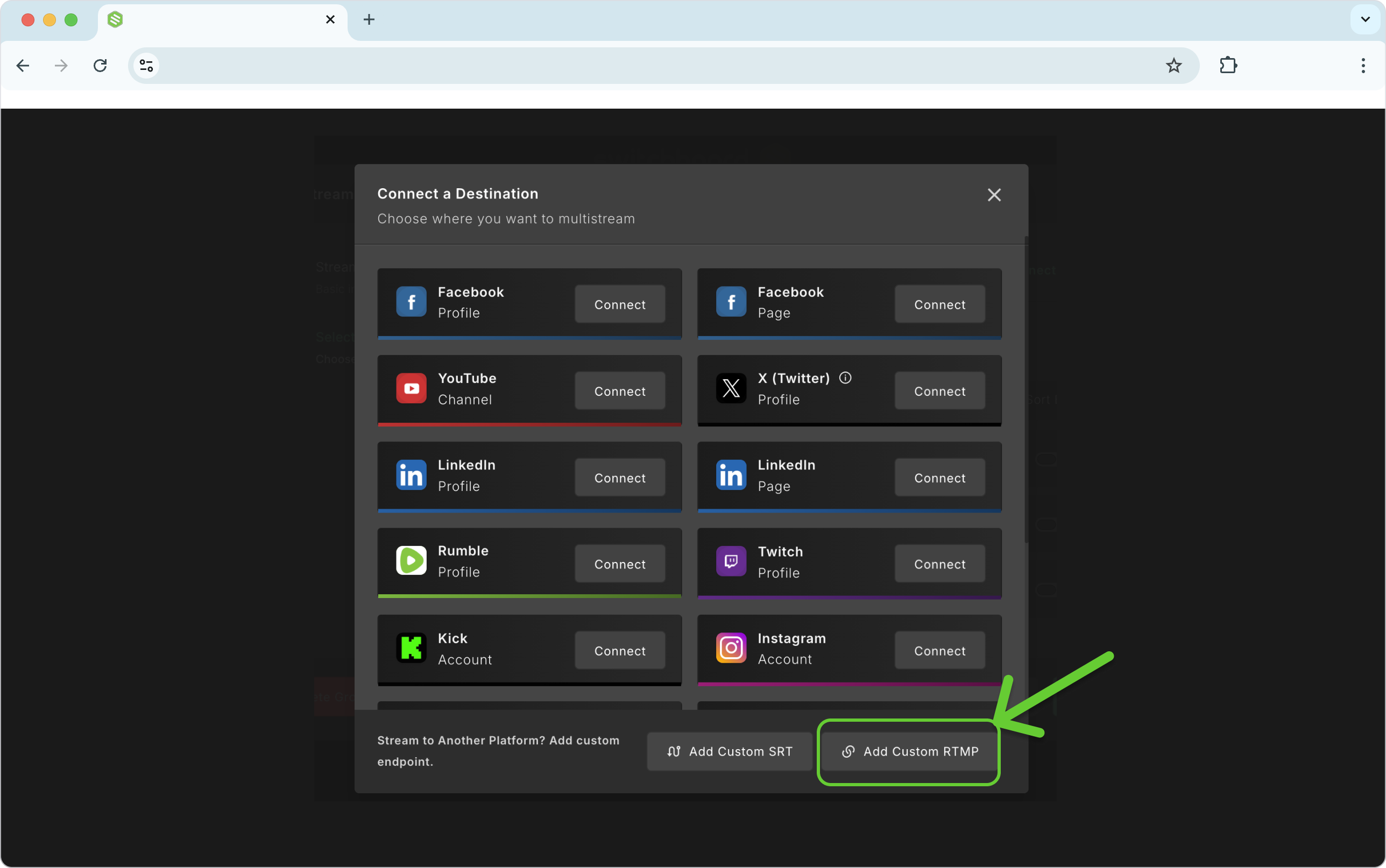Screen dimensions: 1386x868
Task: Reload the current page
Action: [x=100, y=66]
